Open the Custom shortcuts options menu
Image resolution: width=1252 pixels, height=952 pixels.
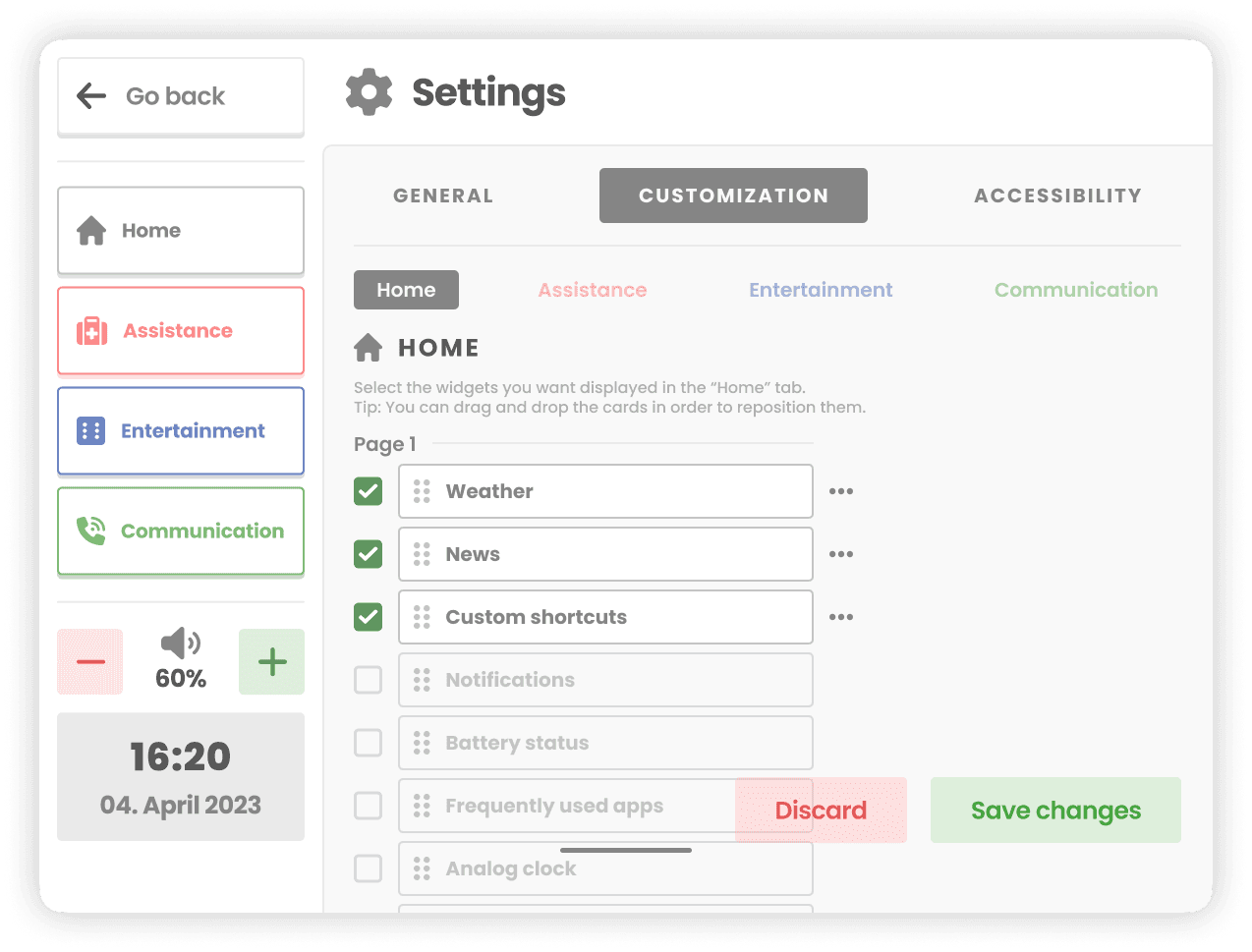coord(841,617)
